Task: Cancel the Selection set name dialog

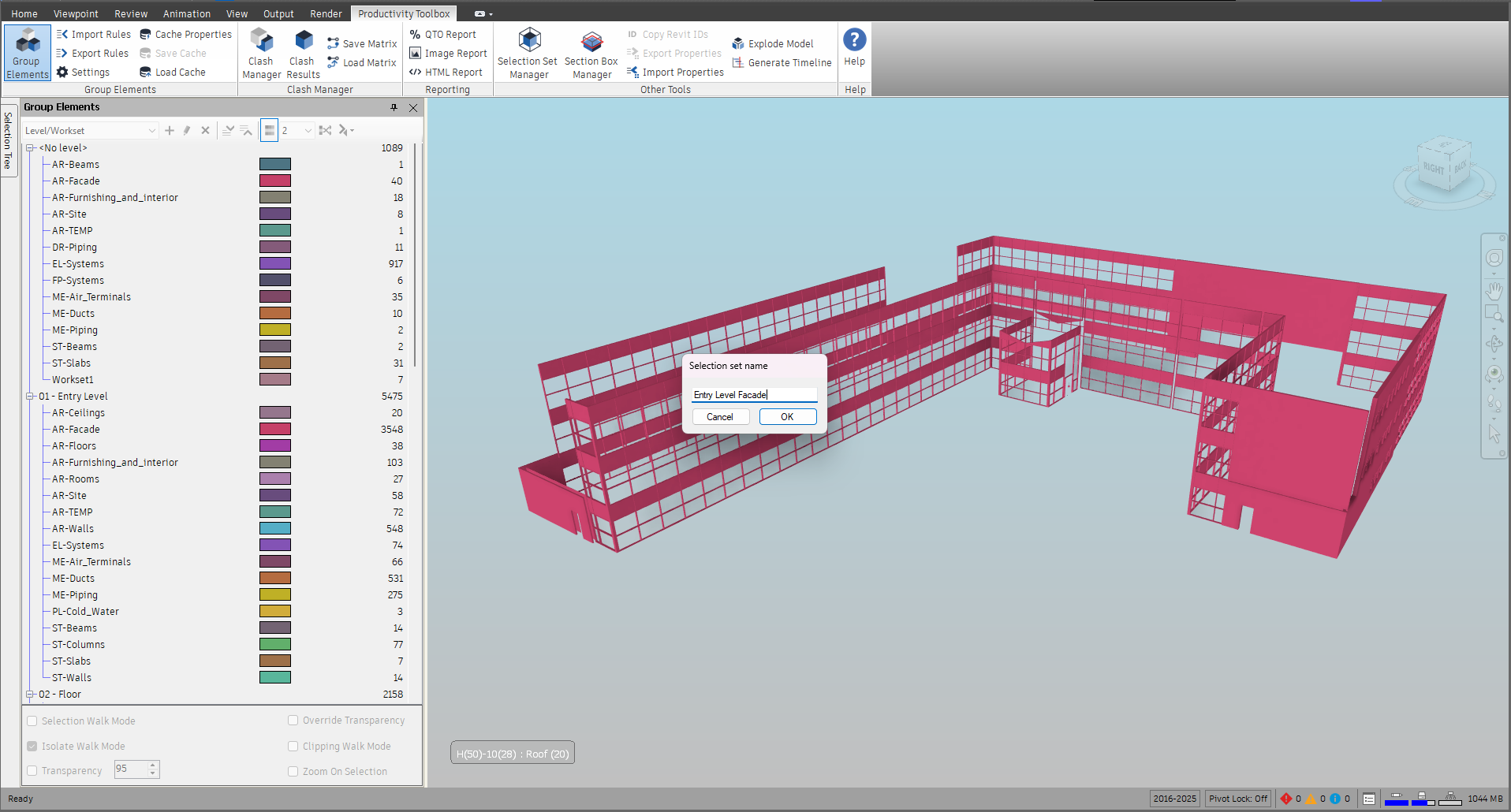Action: [720, 417]
